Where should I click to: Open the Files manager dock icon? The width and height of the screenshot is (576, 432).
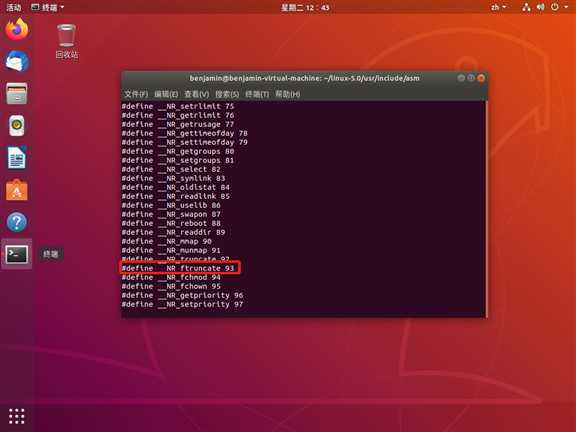[17, 93]
